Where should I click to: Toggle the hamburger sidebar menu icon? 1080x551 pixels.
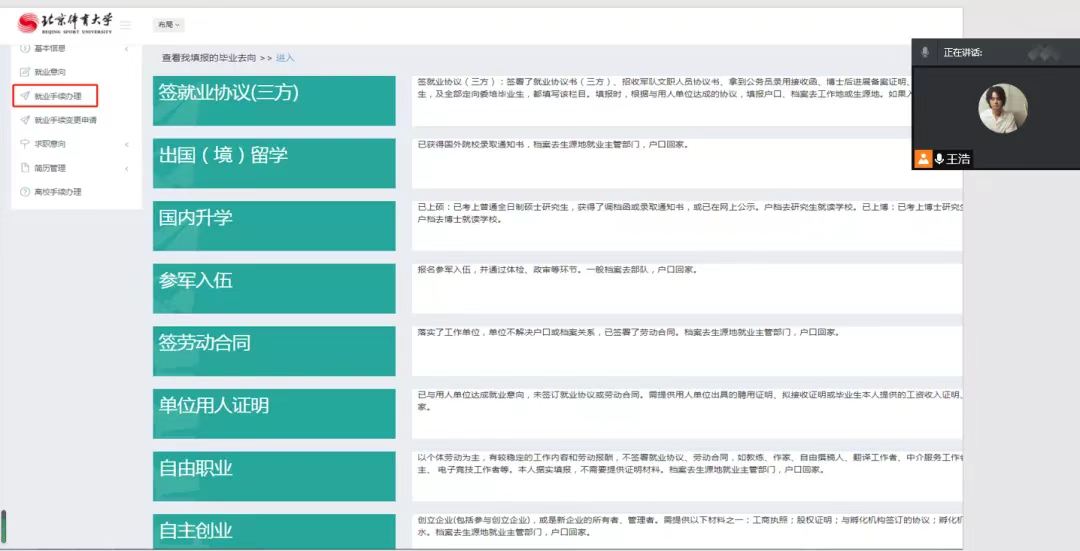click(x=125, y=25)
